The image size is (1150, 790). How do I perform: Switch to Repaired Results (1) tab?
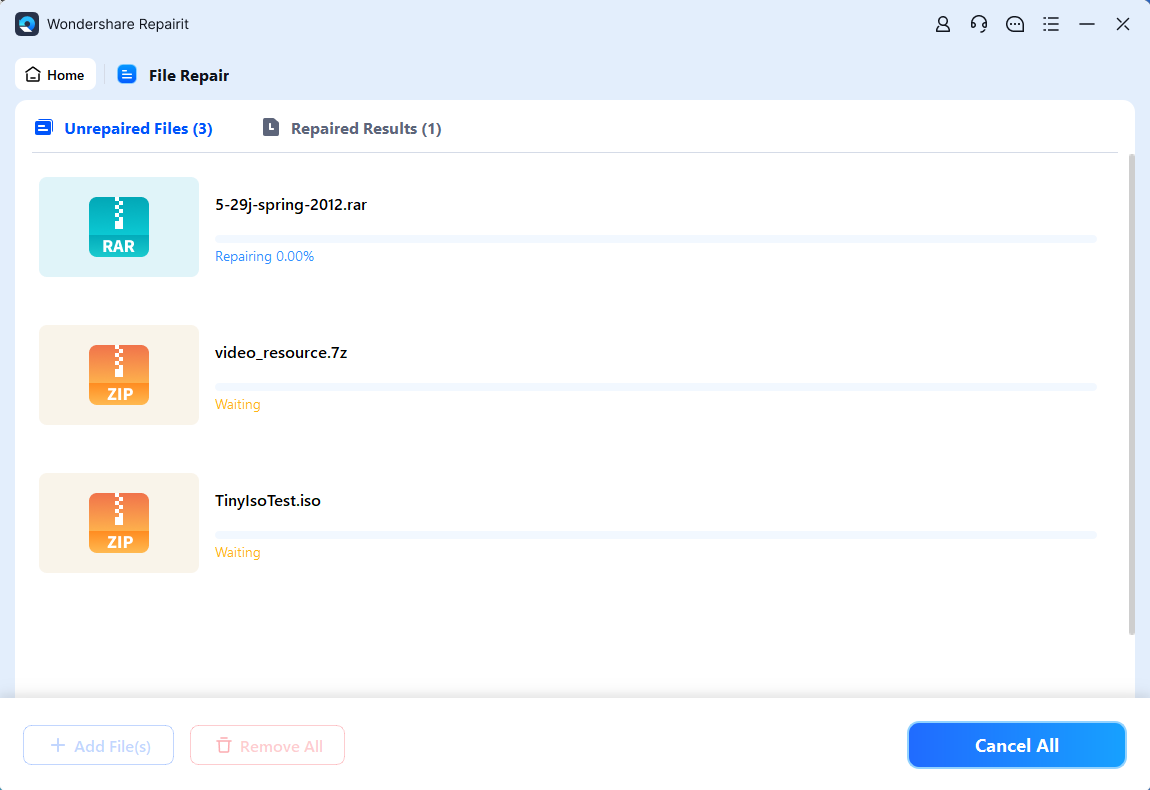352,128
